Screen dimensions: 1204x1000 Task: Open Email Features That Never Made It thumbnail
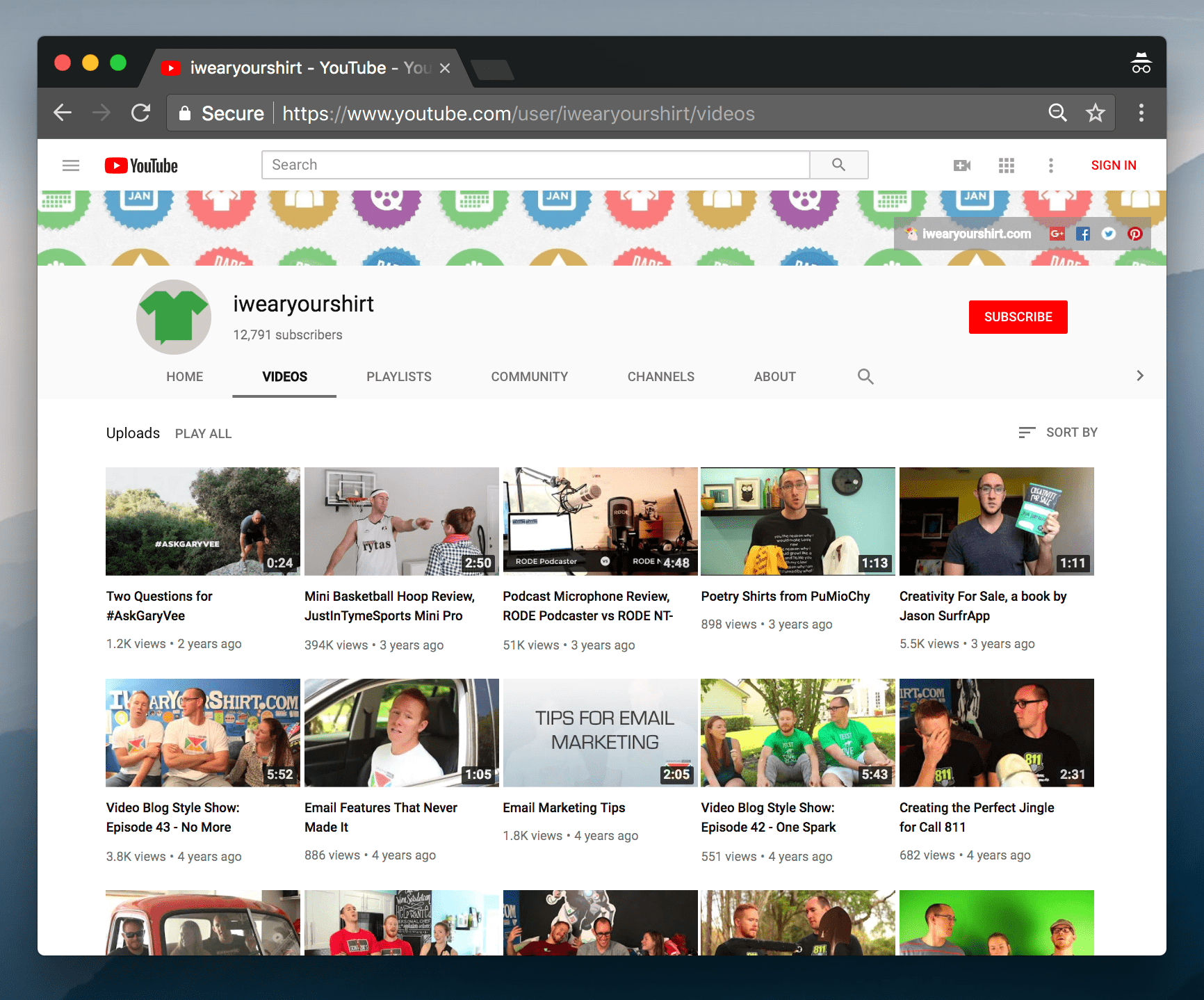tap(402, 733)
